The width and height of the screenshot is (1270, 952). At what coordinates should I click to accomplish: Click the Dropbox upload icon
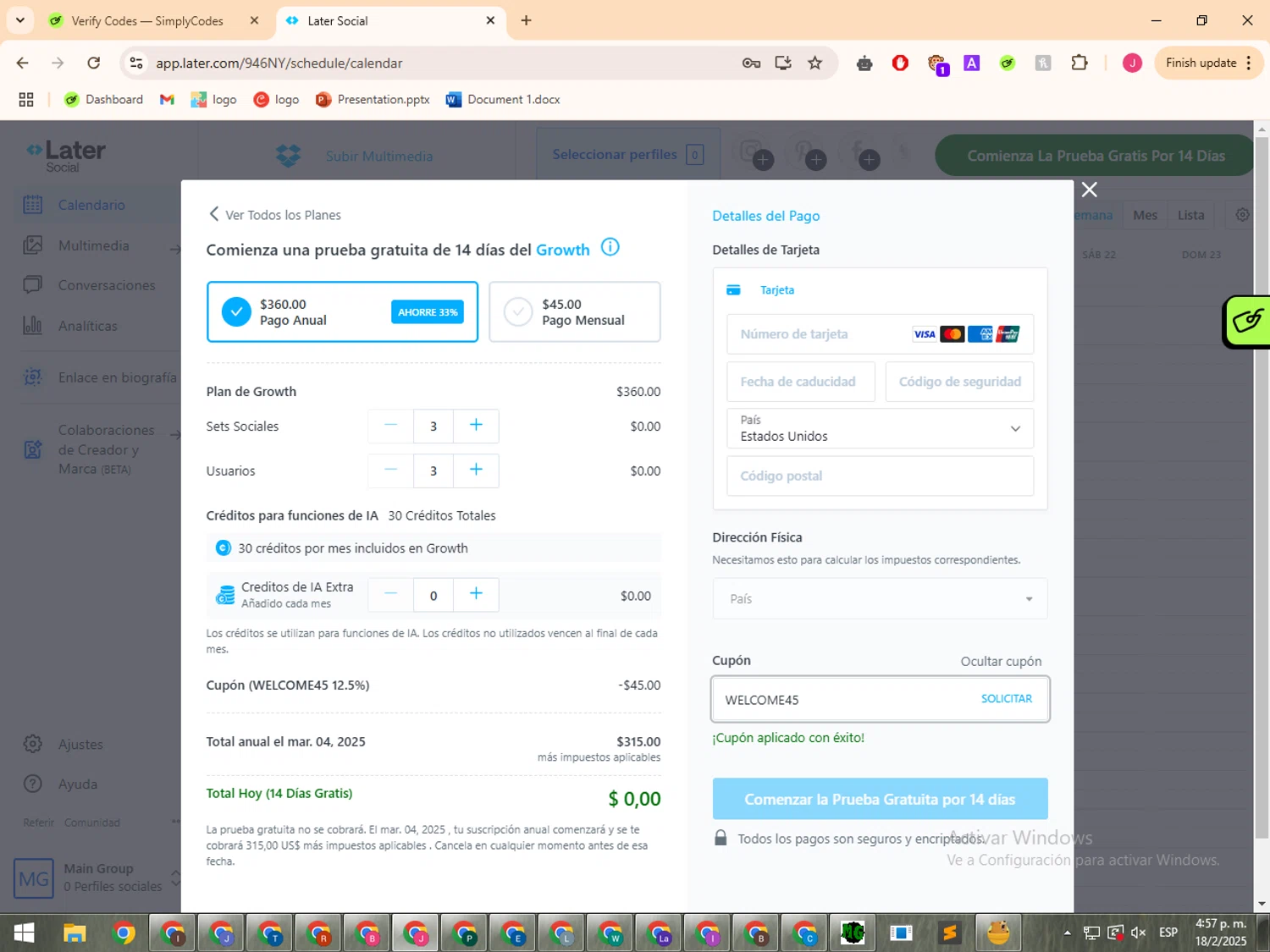tap(288, 156)
